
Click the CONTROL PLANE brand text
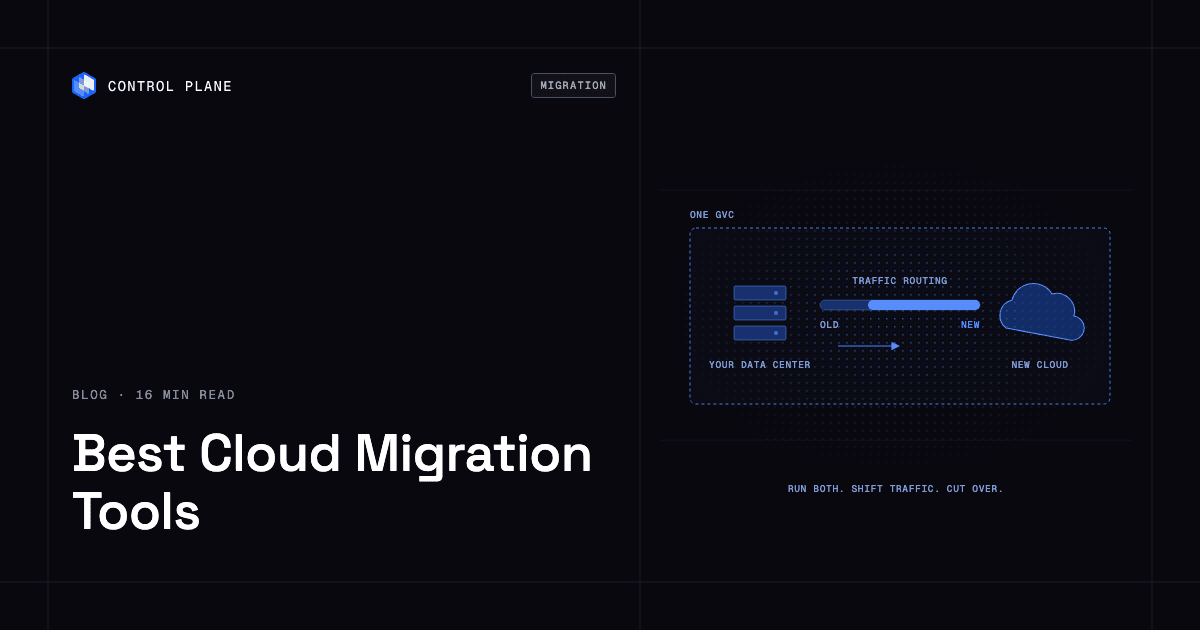click(x=170, y=87)
